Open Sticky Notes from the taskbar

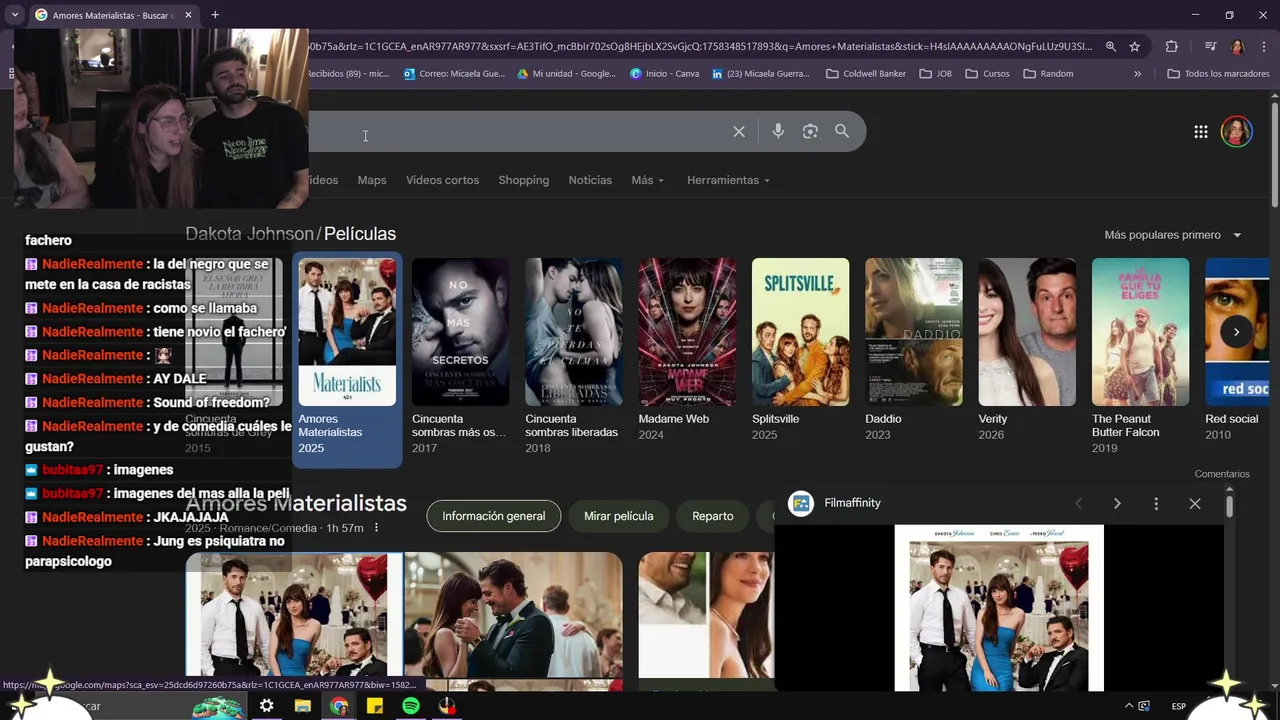[x=375, y=706]
